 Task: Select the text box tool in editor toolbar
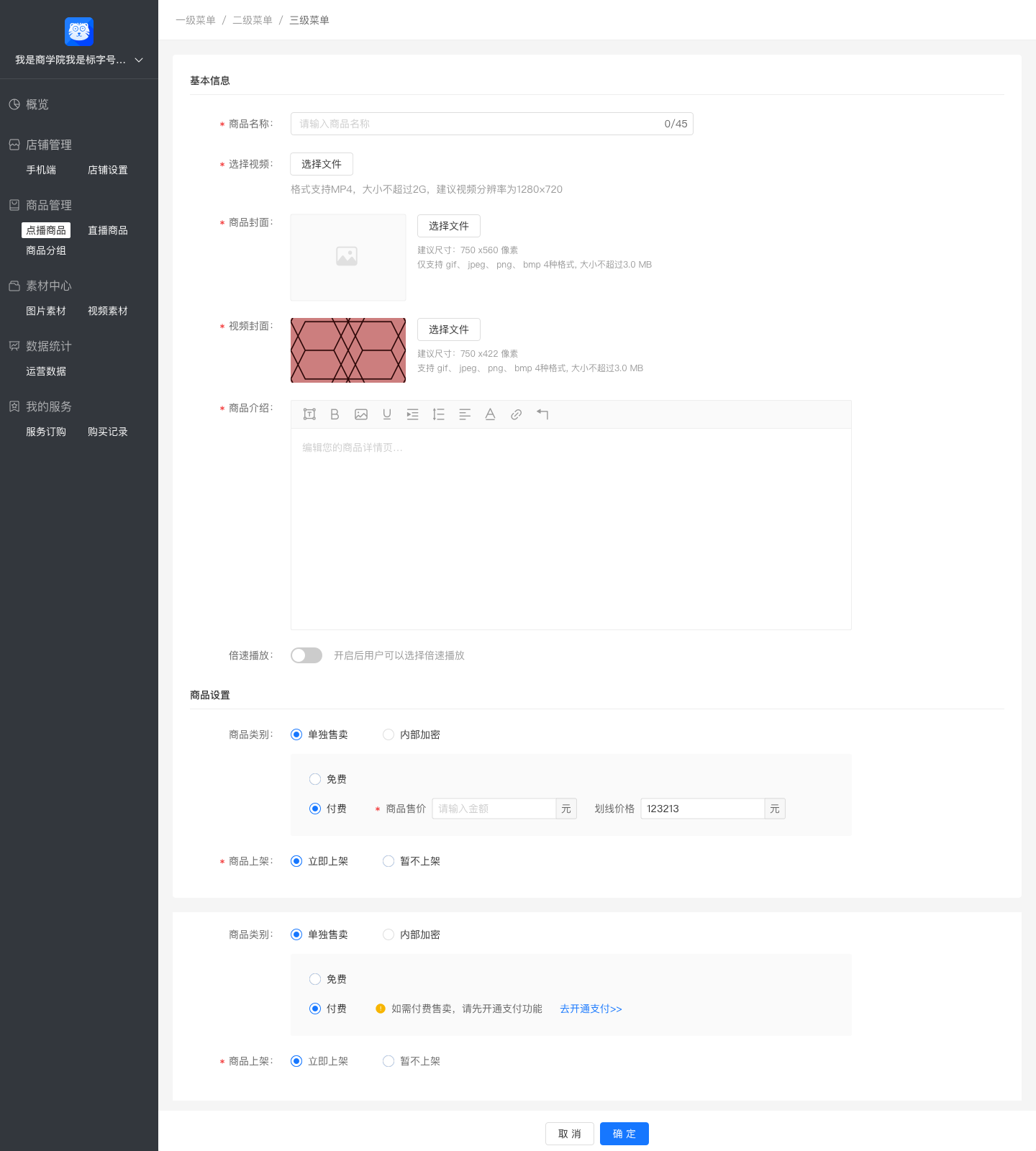click(309, 414)
